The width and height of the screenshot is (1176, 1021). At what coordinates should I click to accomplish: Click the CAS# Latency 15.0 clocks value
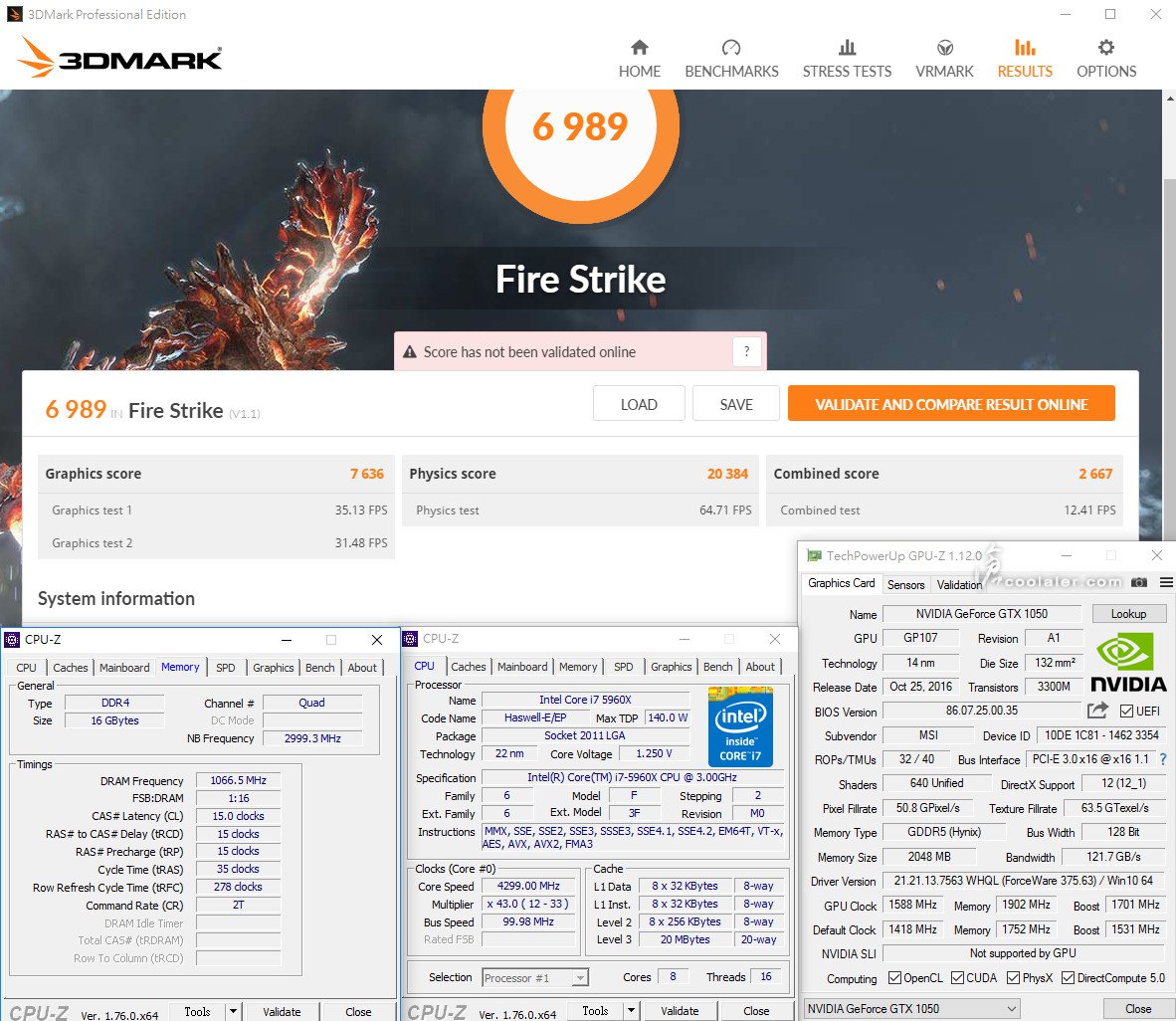coord(238,815)
